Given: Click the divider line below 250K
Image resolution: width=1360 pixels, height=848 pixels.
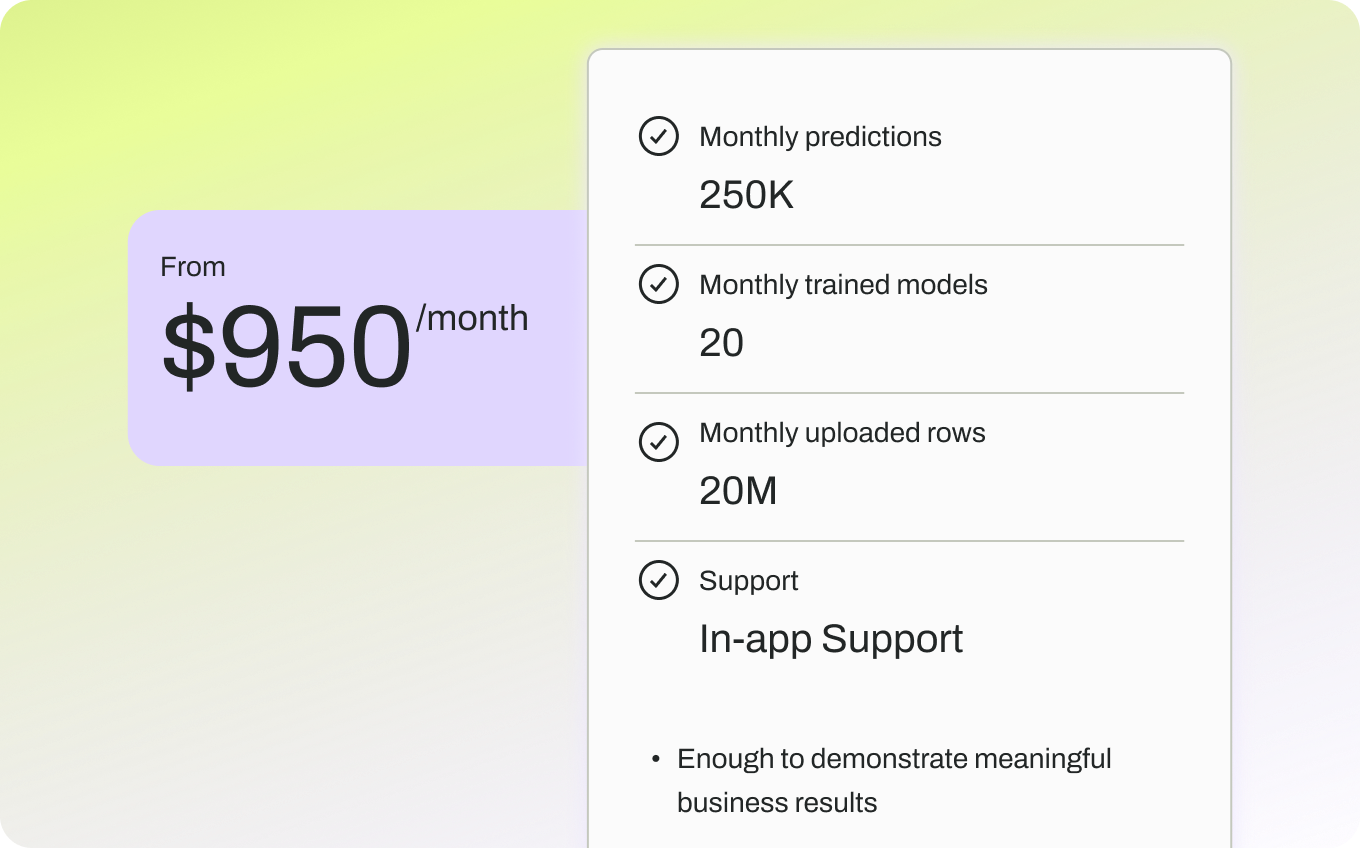Looking at the screenshot, I should [909, 245].
